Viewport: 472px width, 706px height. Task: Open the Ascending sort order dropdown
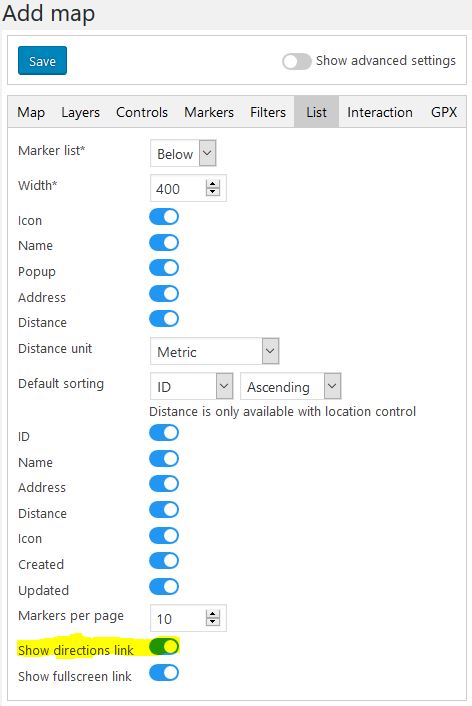point(291,386)
